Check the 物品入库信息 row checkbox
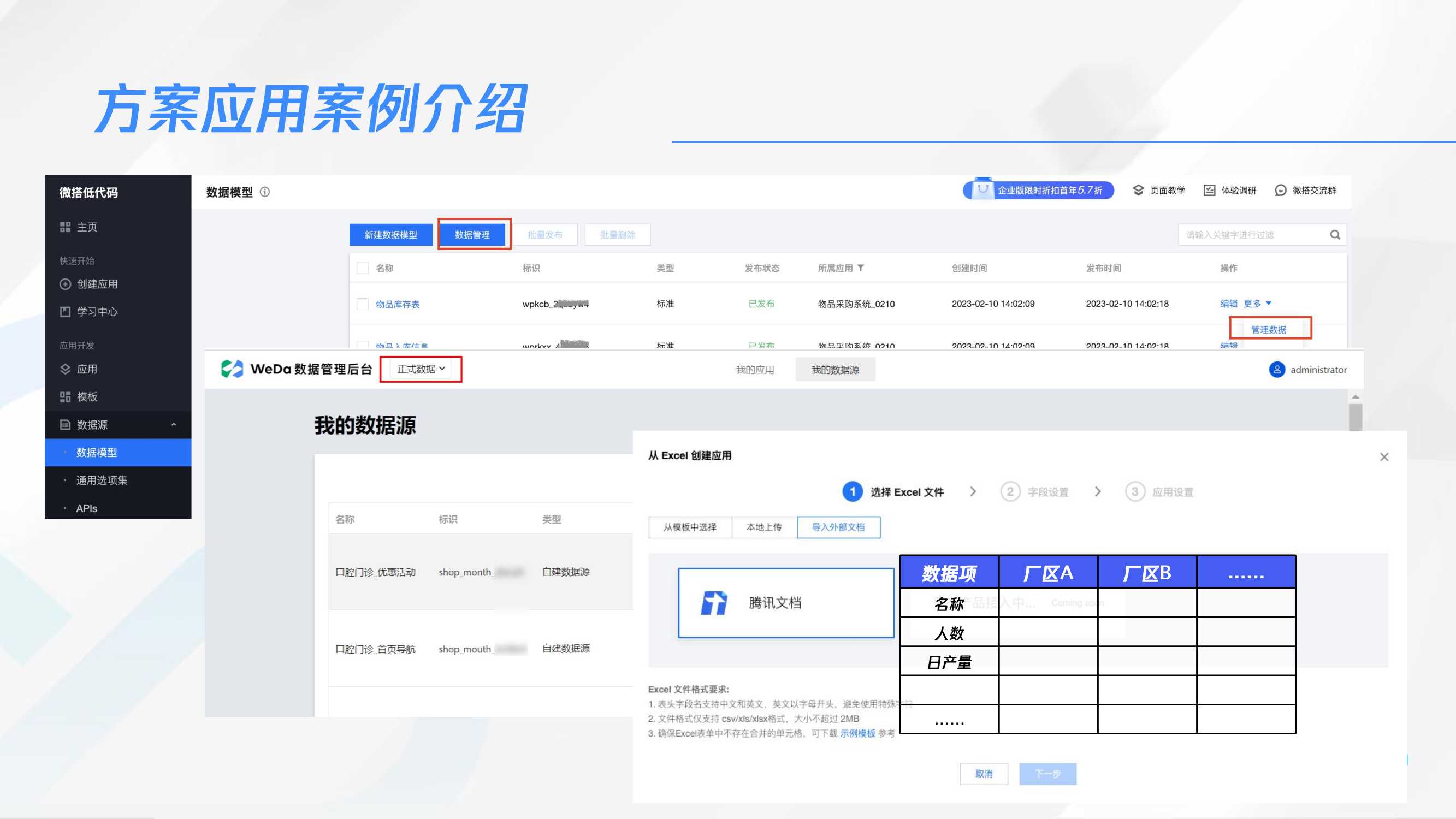Screen dimensions: 1456x819 [x=362, y=346]
